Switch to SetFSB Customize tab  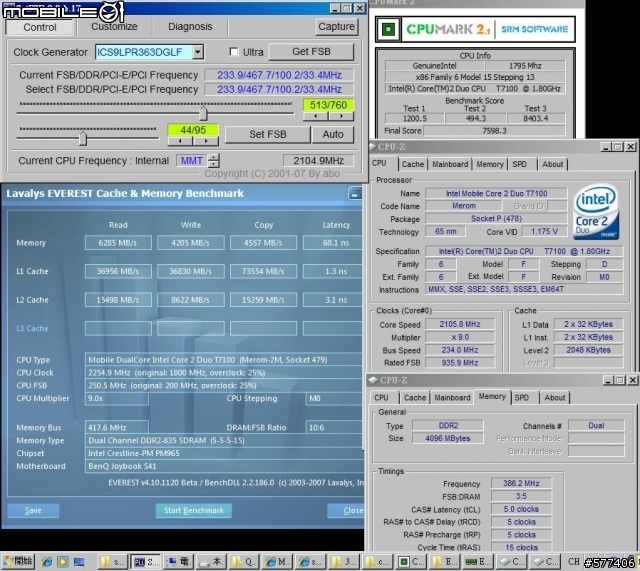click(x=114, y=27)
